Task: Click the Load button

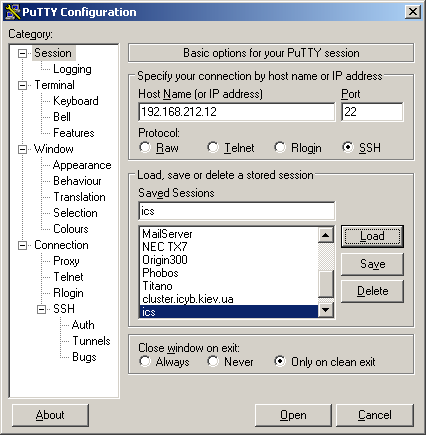Action: click(x=372, y=236)
